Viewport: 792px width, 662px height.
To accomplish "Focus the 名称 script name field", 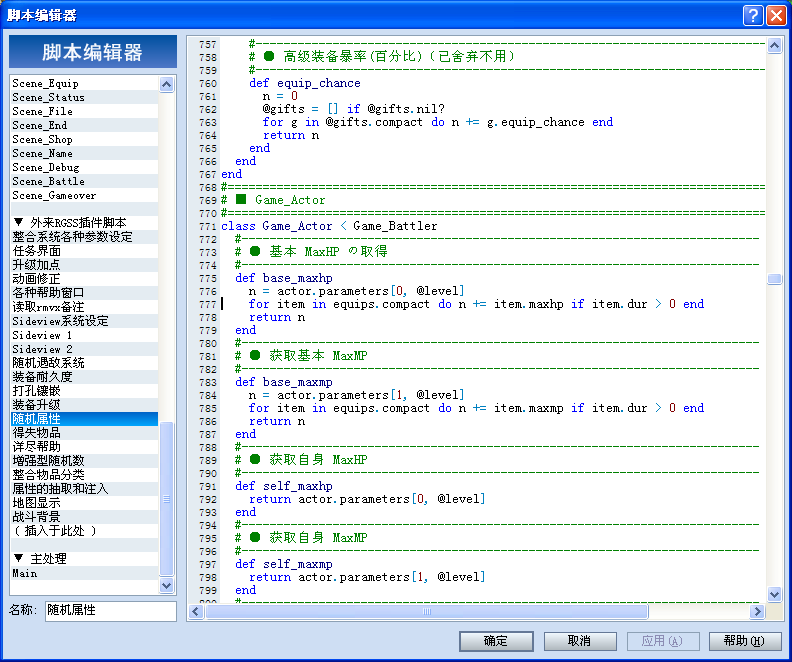I will [x=111, y=610].
